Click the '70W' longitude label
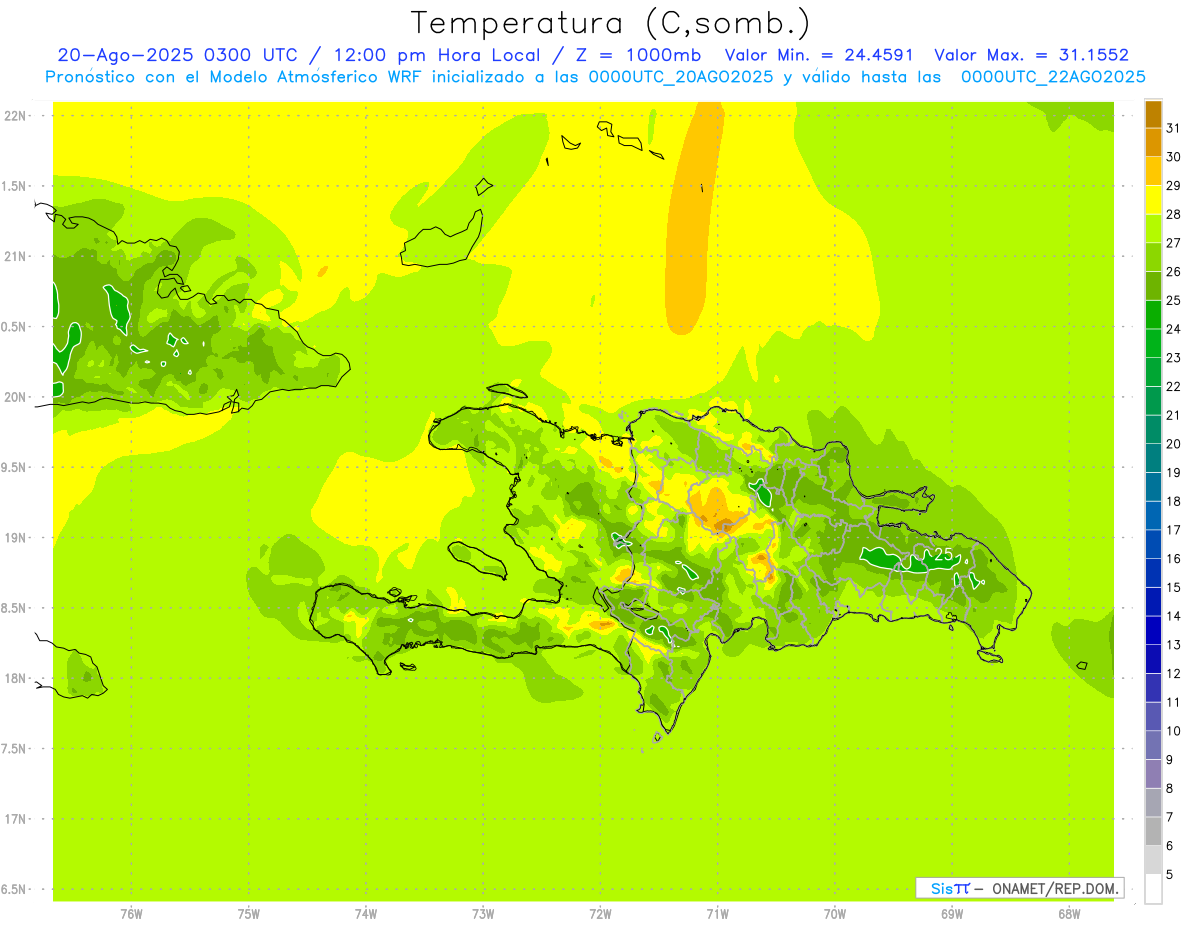This screenshot has width=1200, height=927. pyautogui.click(x=834, y=914)
